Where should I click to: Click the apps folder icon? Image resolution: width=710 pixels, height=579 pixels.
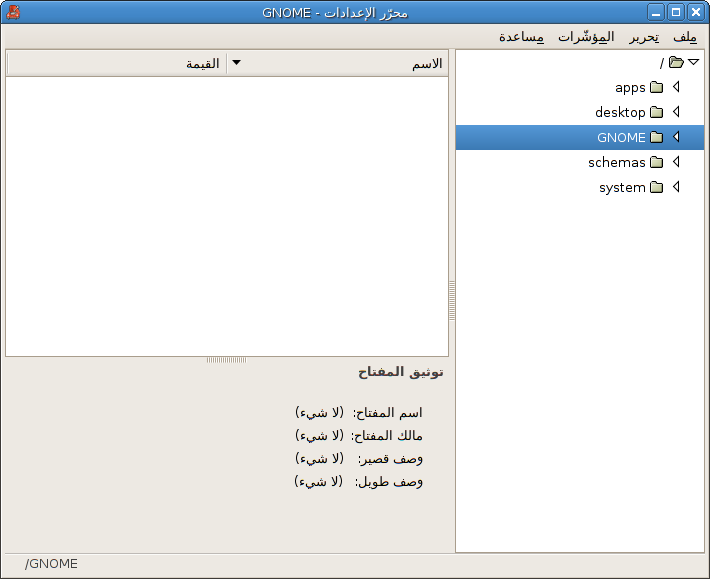click(656, 87)
